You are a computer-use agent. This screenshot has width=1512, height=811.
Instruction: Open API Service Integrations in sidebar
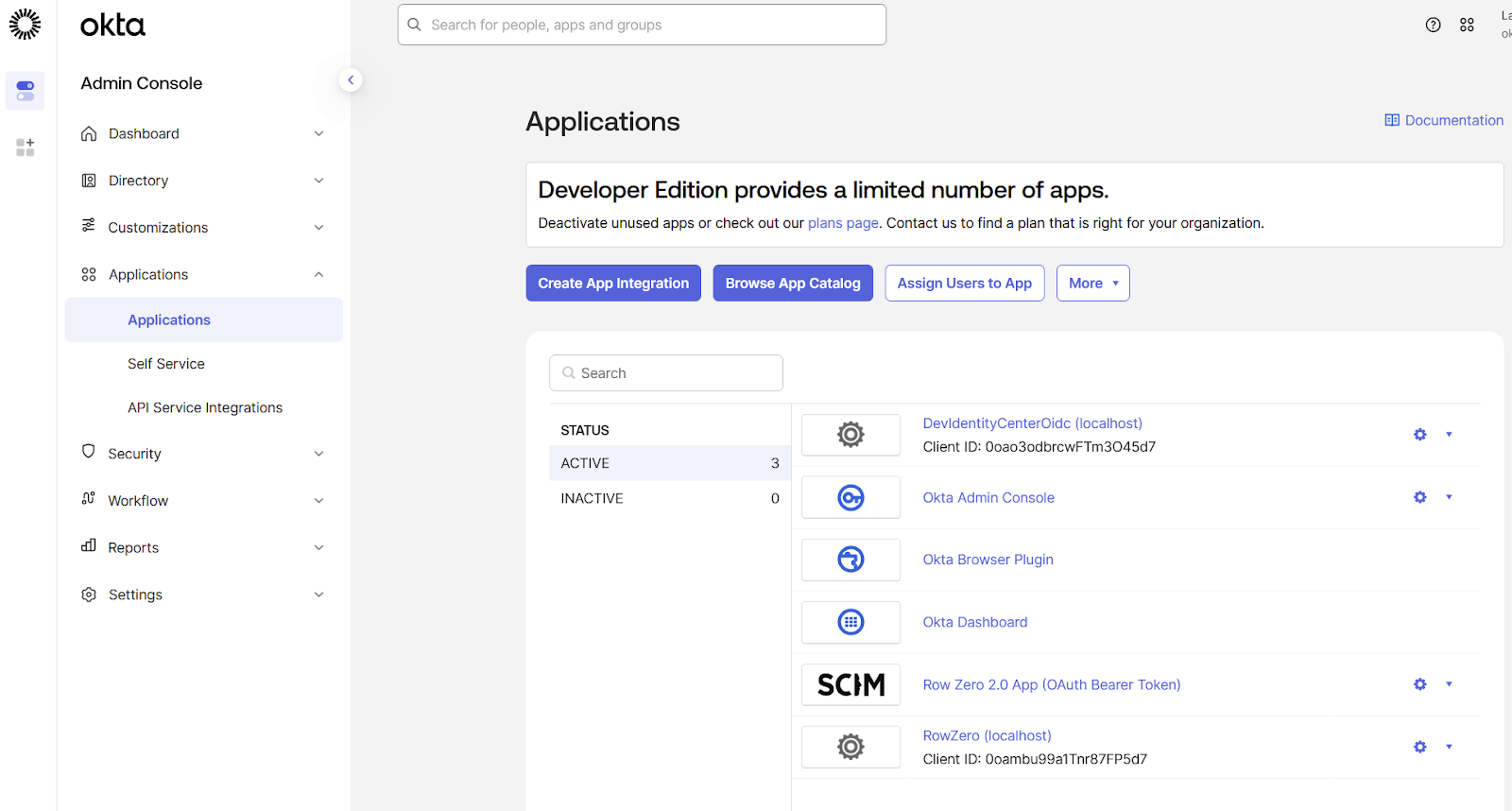click(x=205, y=407)
